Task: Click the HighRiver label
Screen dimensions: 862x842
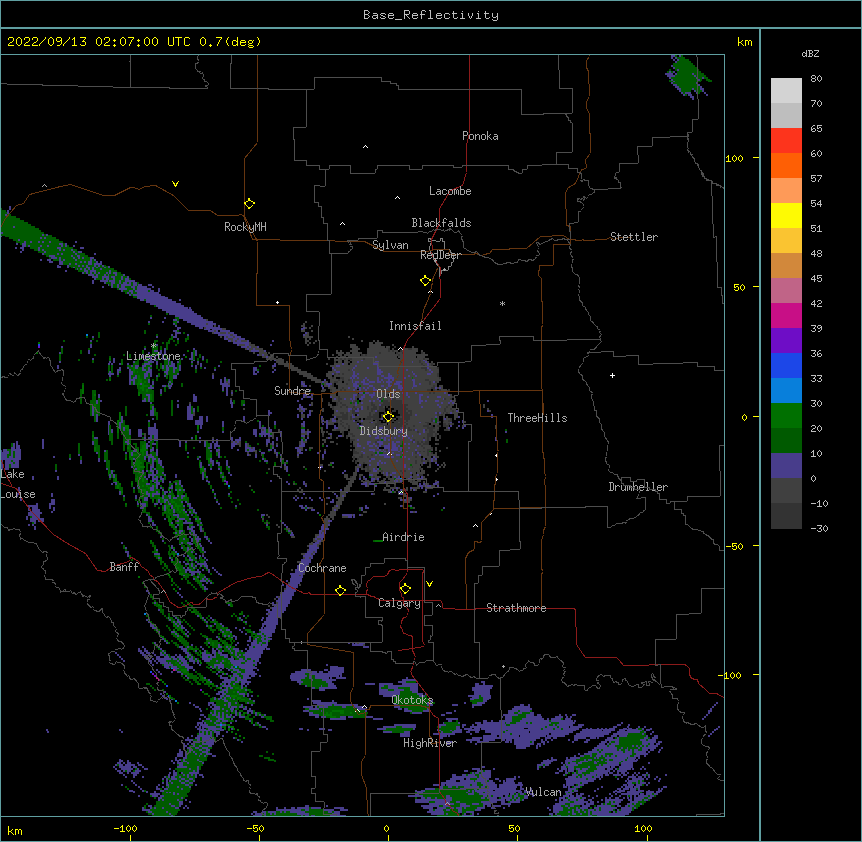Action: [x=430, y=743]
